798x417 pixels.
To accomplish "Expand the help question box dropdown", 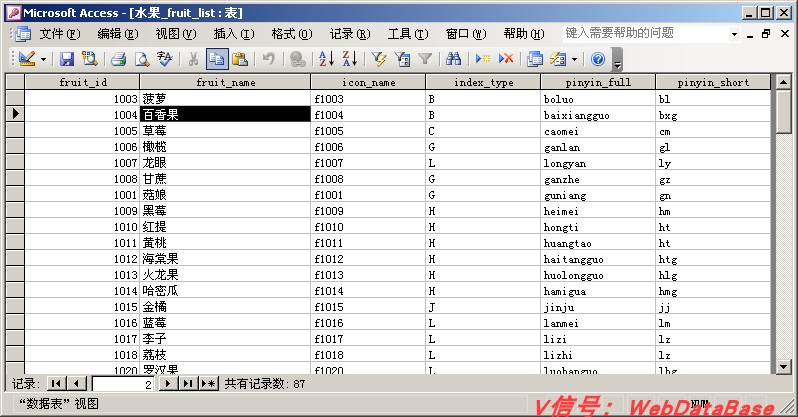I will [734, 34].
